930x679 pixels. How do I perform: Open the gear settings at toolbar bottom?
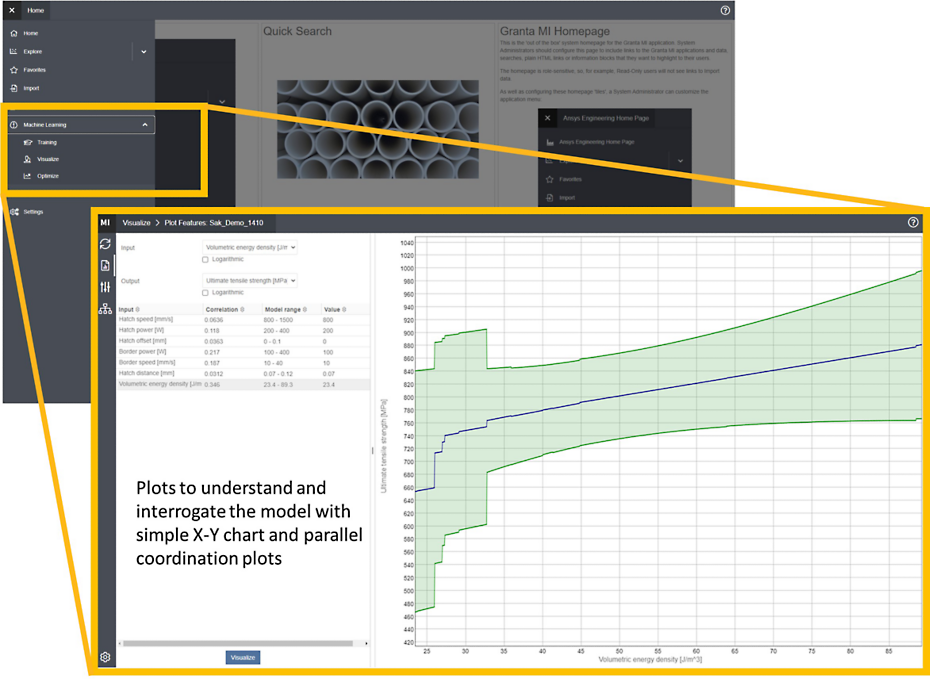click(x=105, y=657)
